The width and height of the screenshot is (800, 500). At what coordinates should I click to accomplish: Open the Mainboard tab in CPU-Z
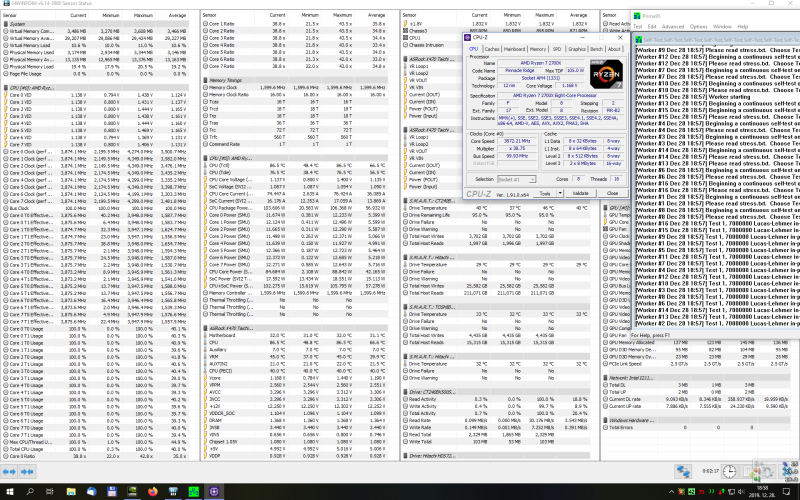tap(514, 49)
